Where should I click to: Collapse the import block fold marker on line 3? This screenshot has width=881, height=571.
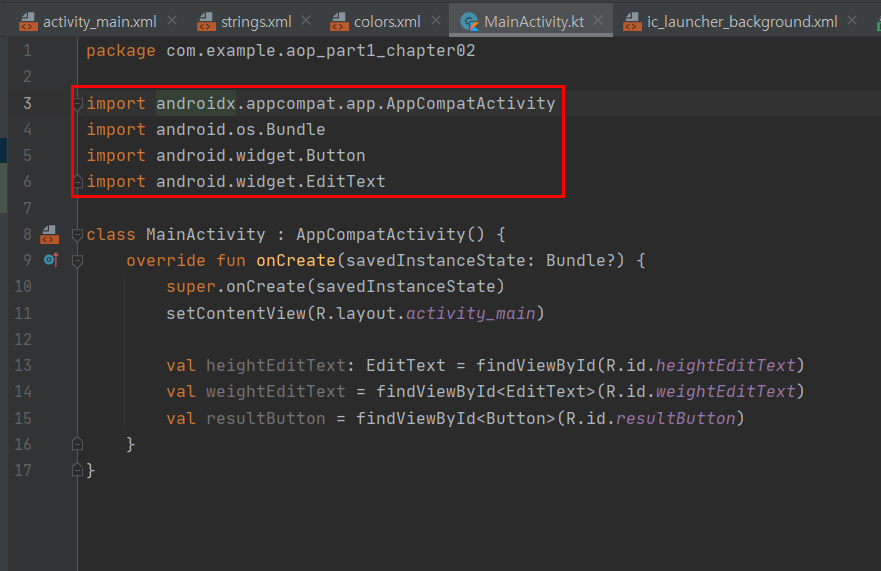78,103
